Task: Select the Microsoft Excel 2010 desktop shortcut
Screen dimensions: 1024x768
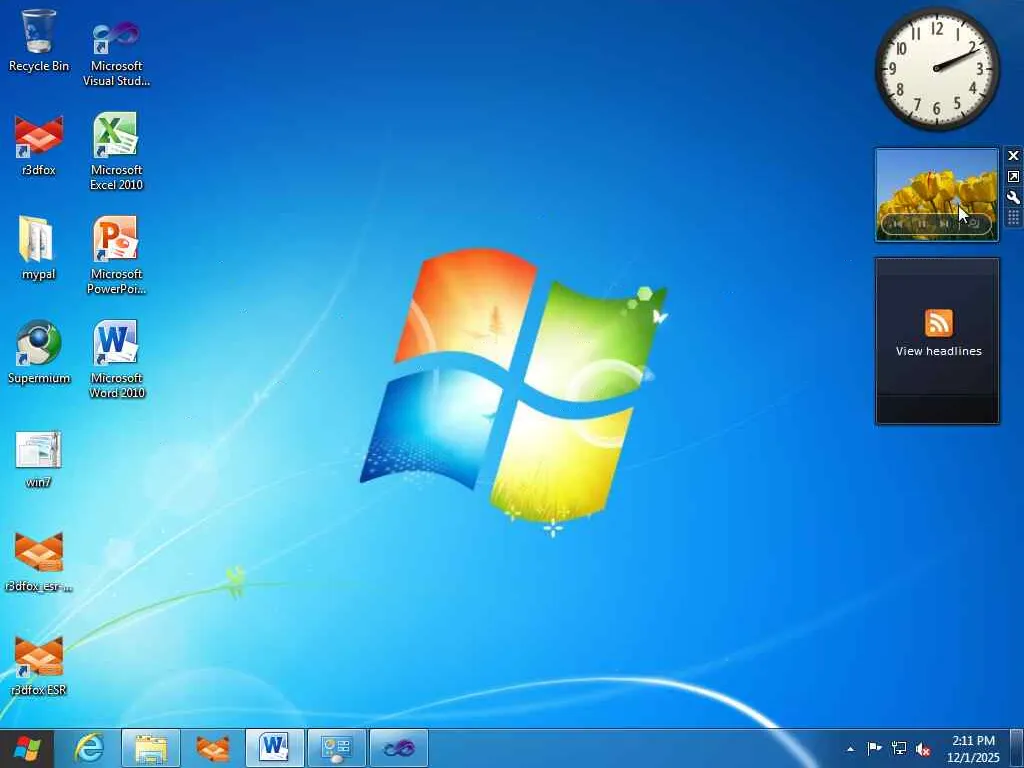Action: [116, 152]
